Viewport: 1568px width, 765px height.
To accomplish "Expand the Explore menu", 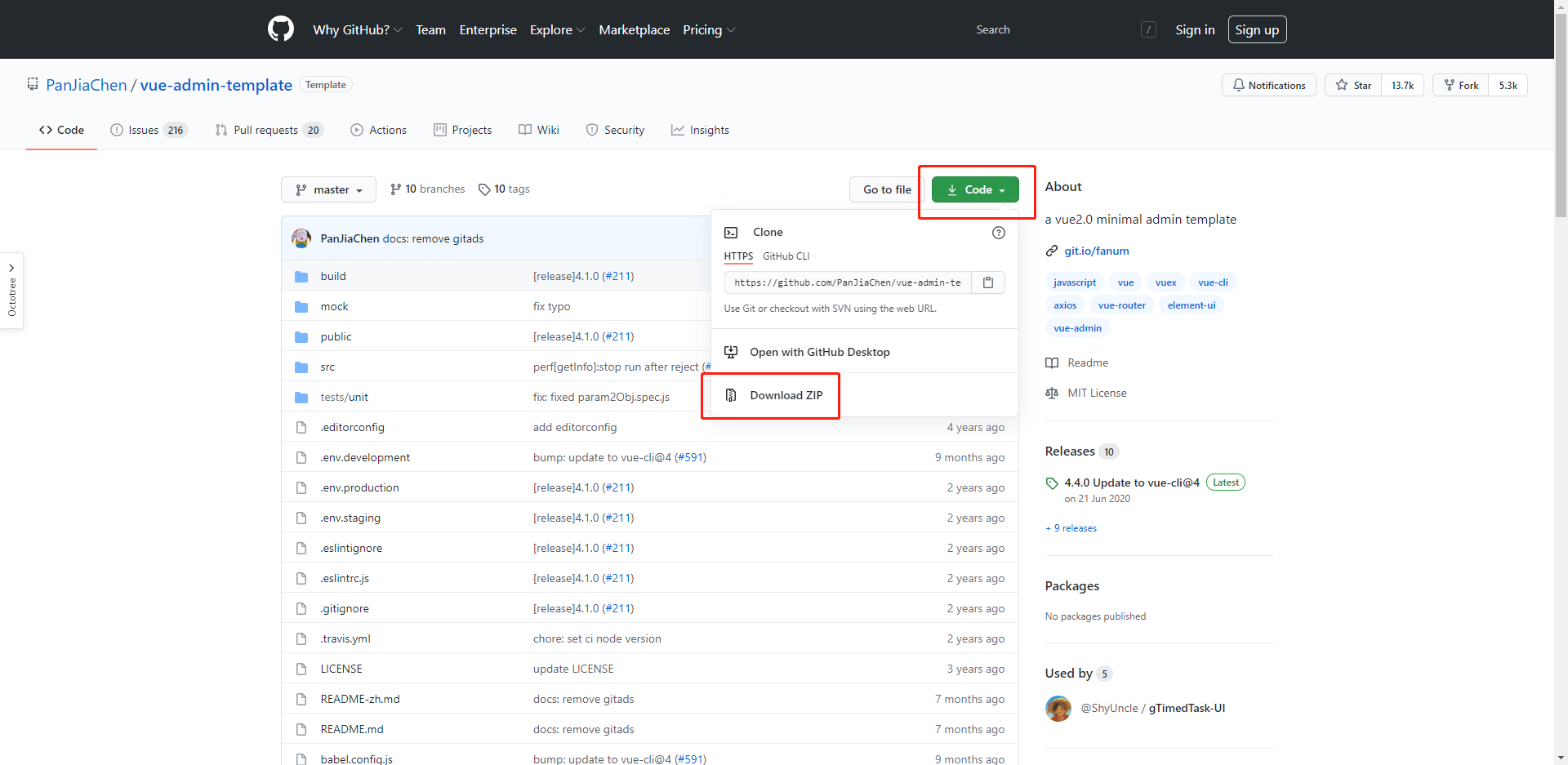I will (x=557, y=29).
